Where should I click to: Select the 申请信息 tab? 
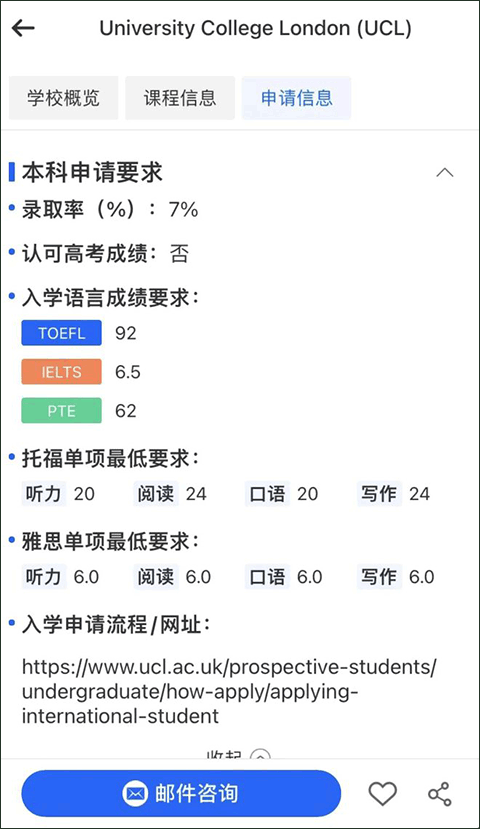(x=297, y=98)
